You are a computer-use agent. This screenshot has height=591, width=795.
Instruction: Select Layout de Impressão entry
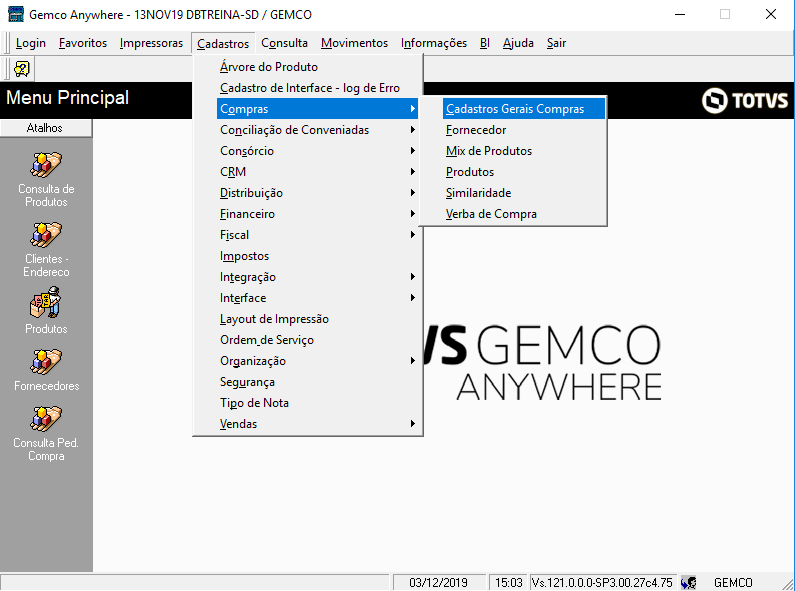click(307, 319)
